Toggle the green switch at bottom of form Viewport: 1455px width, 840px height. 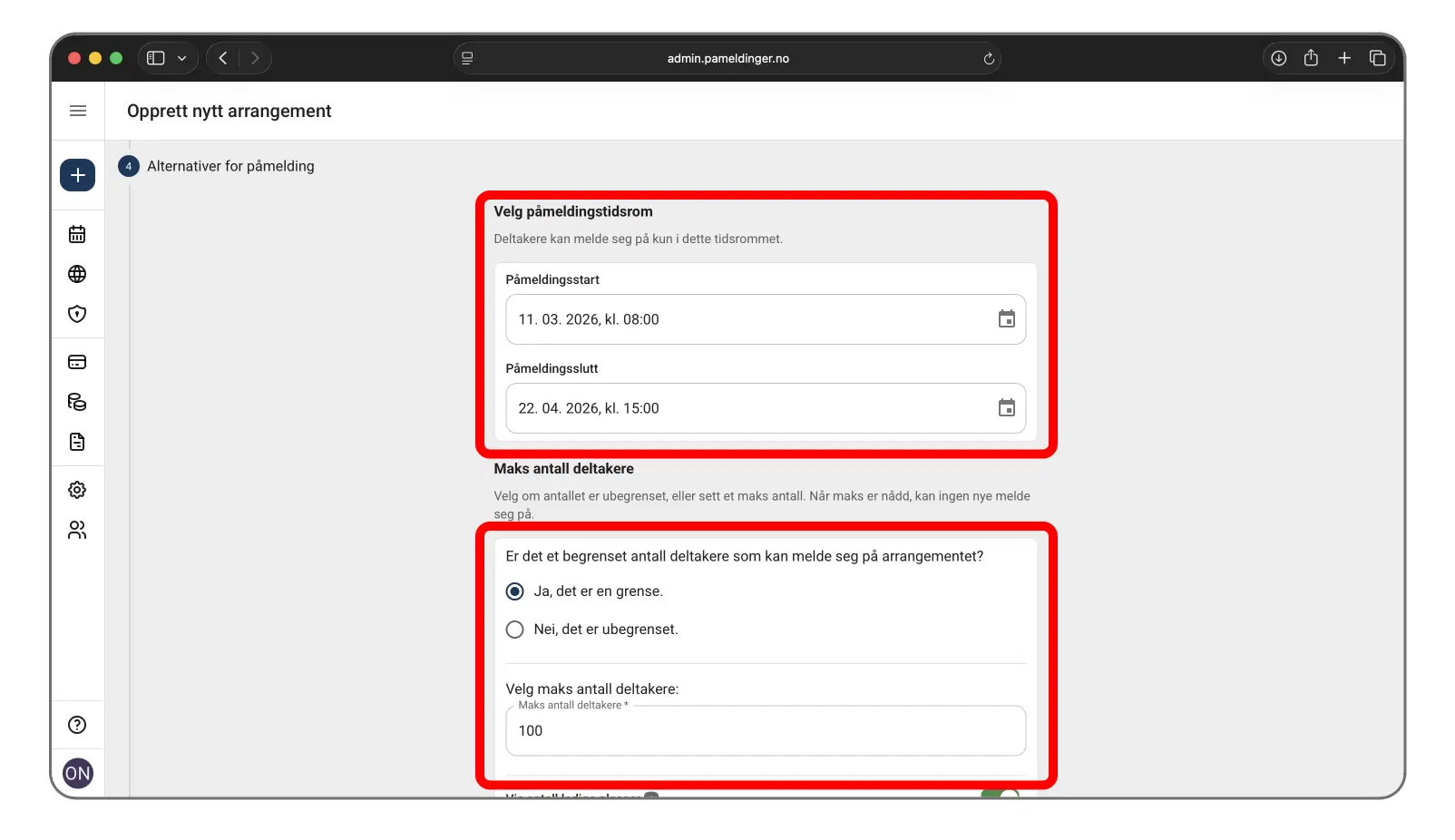1000,794
